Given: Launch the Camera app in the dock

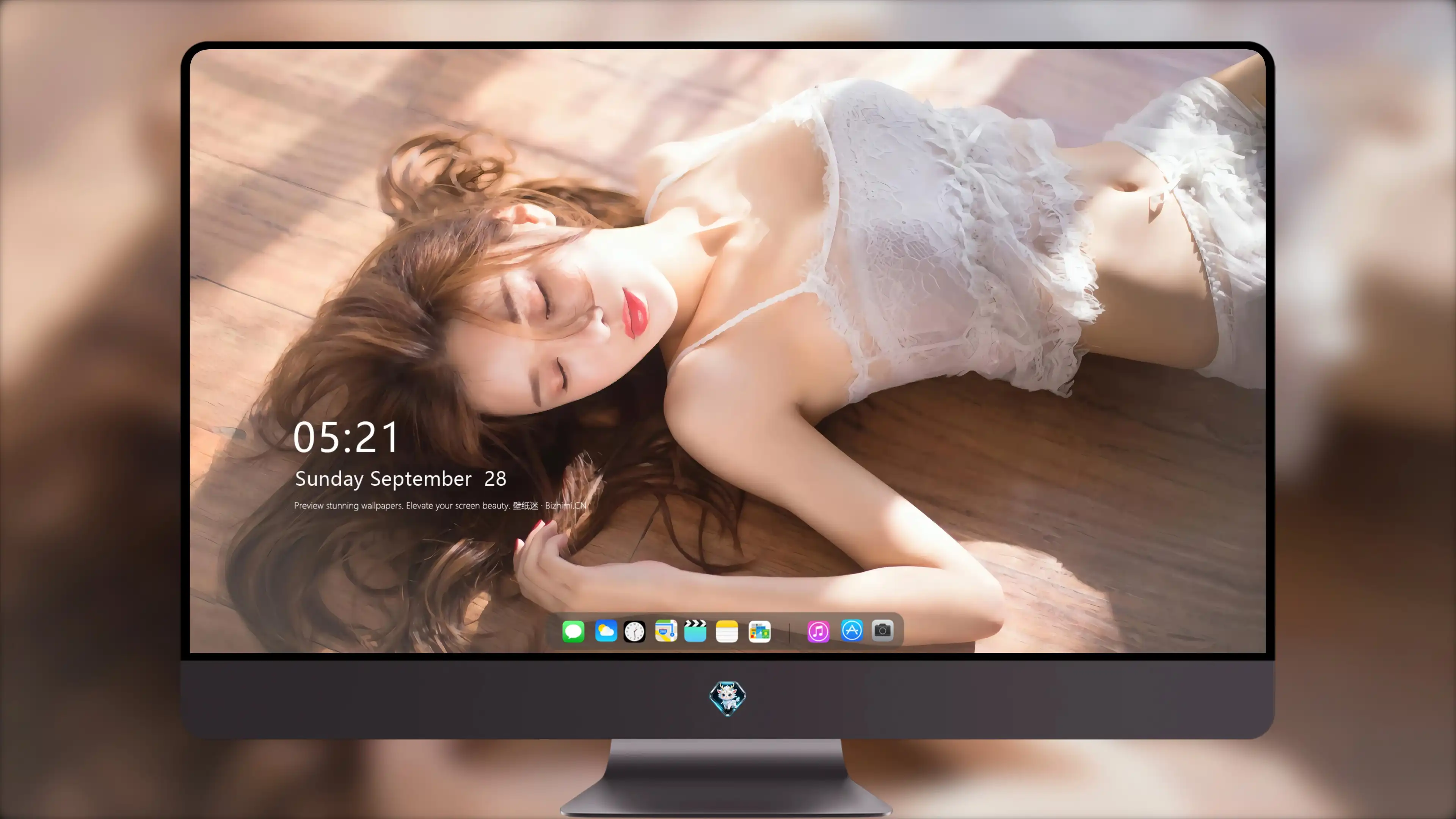Looking at the screenshot, I should click(882, 630).
